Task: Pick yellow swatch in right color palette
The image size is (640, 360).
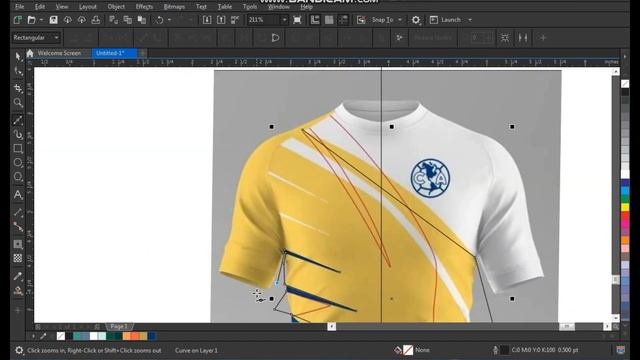Action: tap(625, 207)
